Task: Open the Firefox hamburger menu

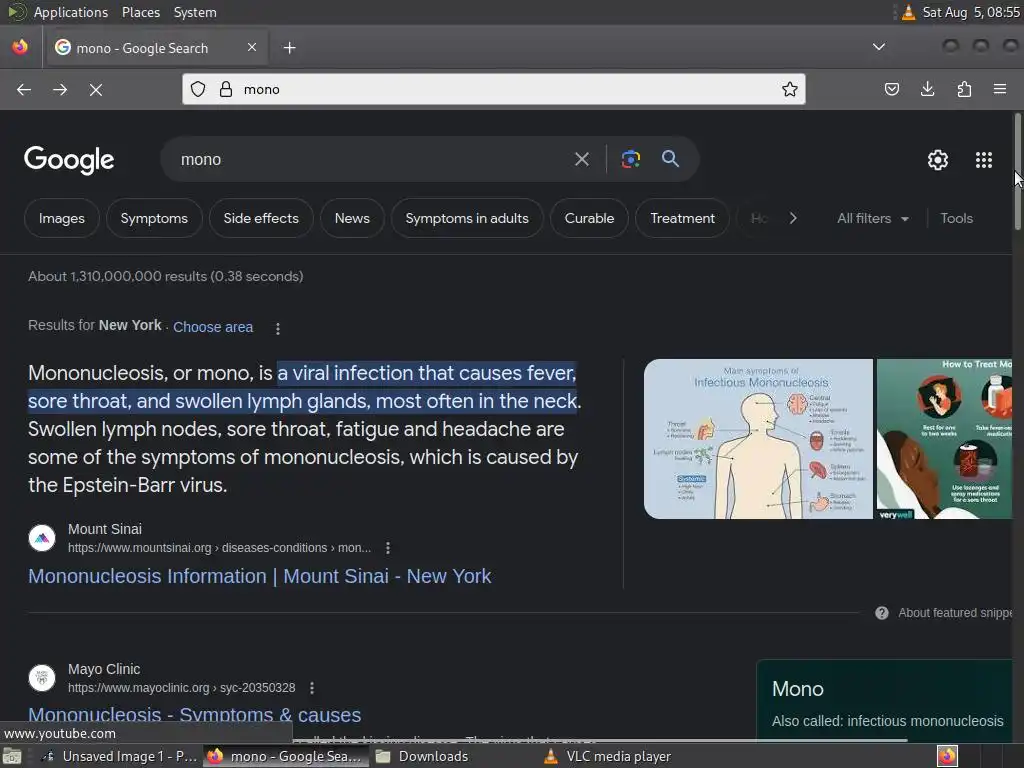Action: (x=1000, y=89)
